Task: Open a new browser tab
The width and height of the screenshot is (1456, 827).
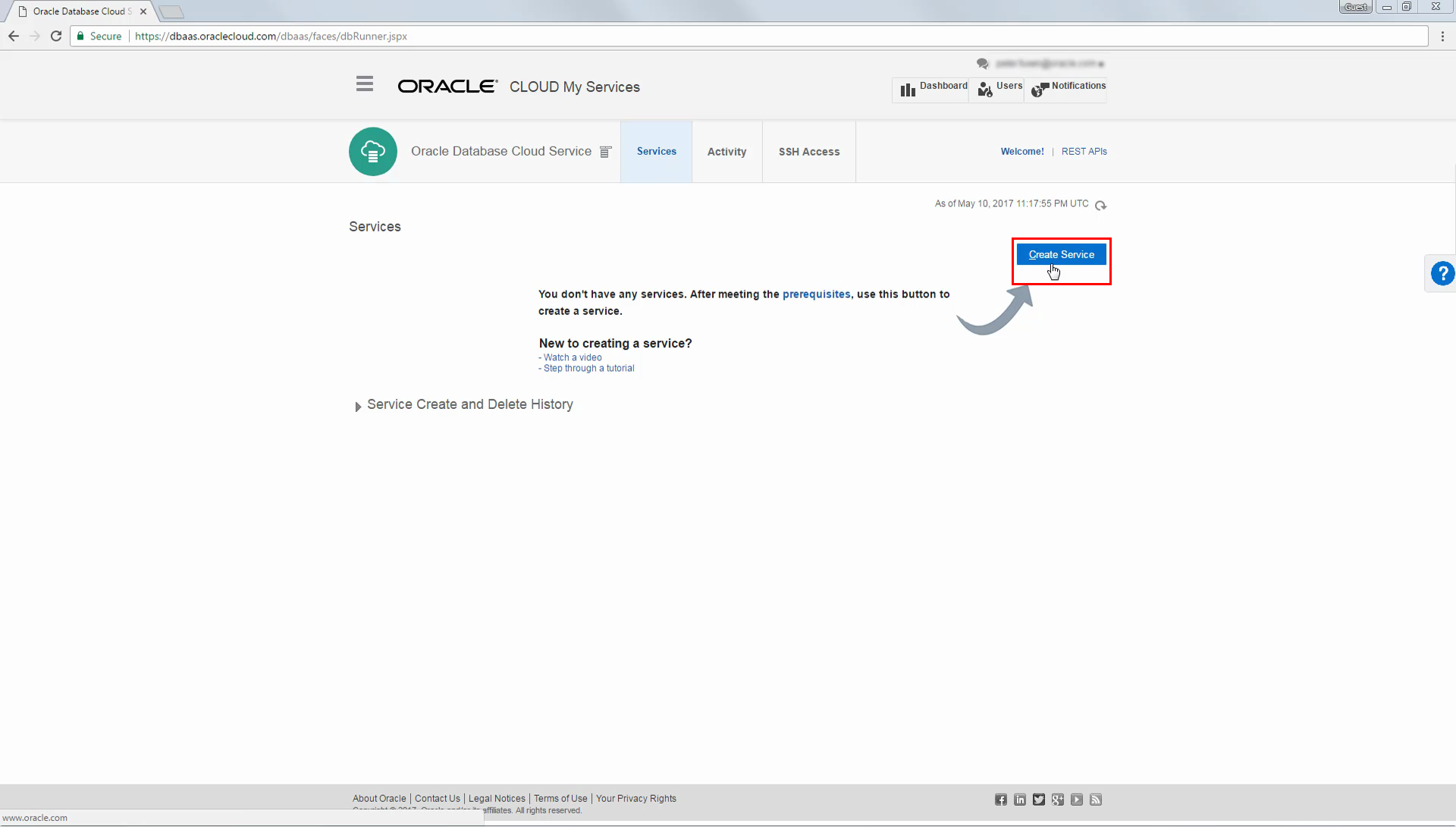Action: point(171,11)
